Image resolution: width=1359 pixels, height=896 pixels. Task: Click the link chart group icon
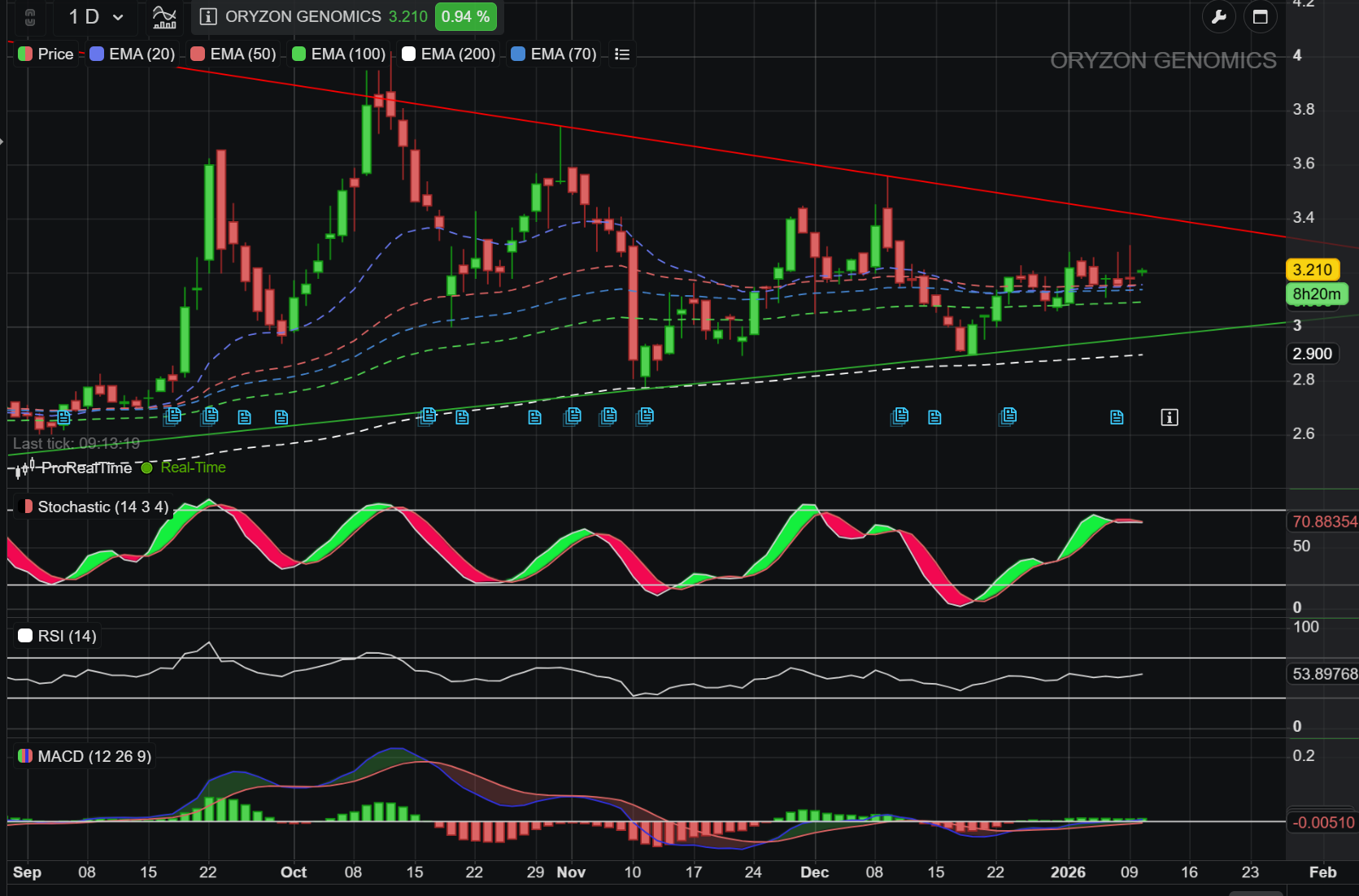[30, 17]
